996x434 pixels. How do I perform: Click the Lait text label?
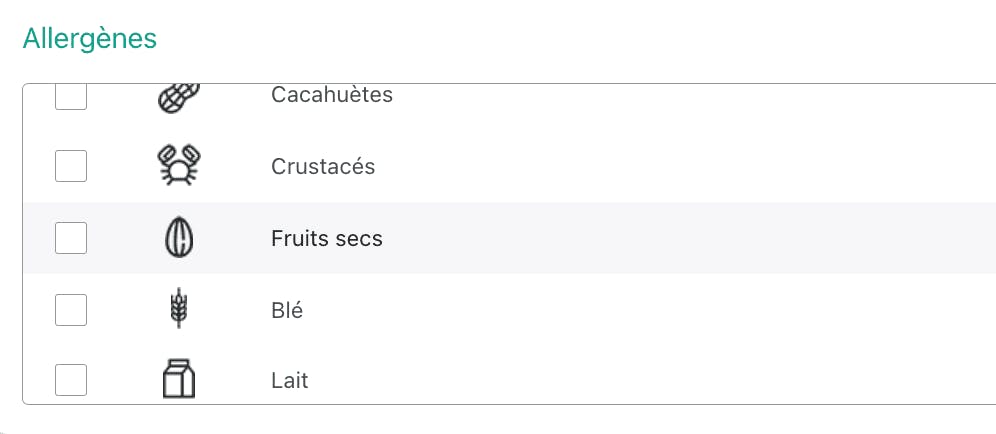coord(289,381)
